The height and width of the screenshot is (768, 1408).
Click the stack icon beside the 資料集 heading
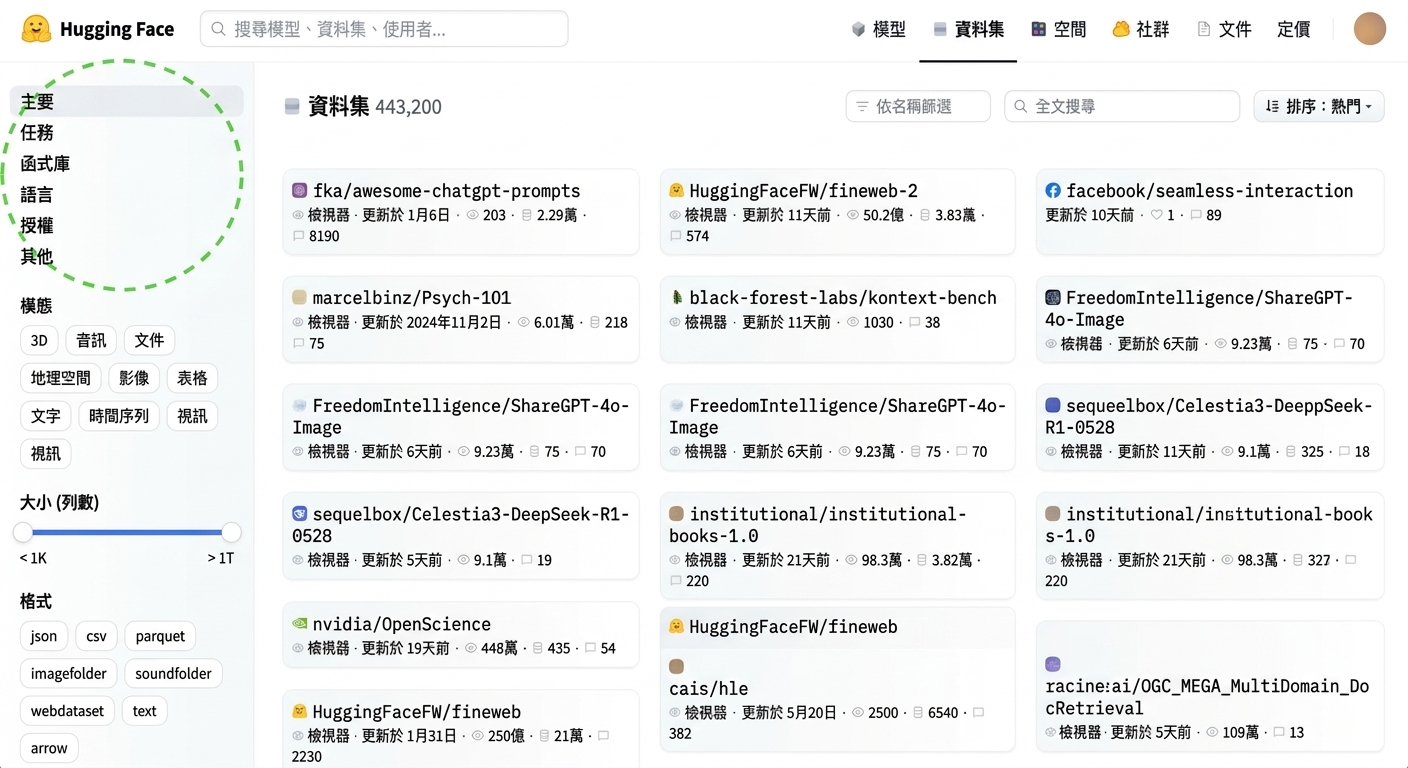click(292, 106)
